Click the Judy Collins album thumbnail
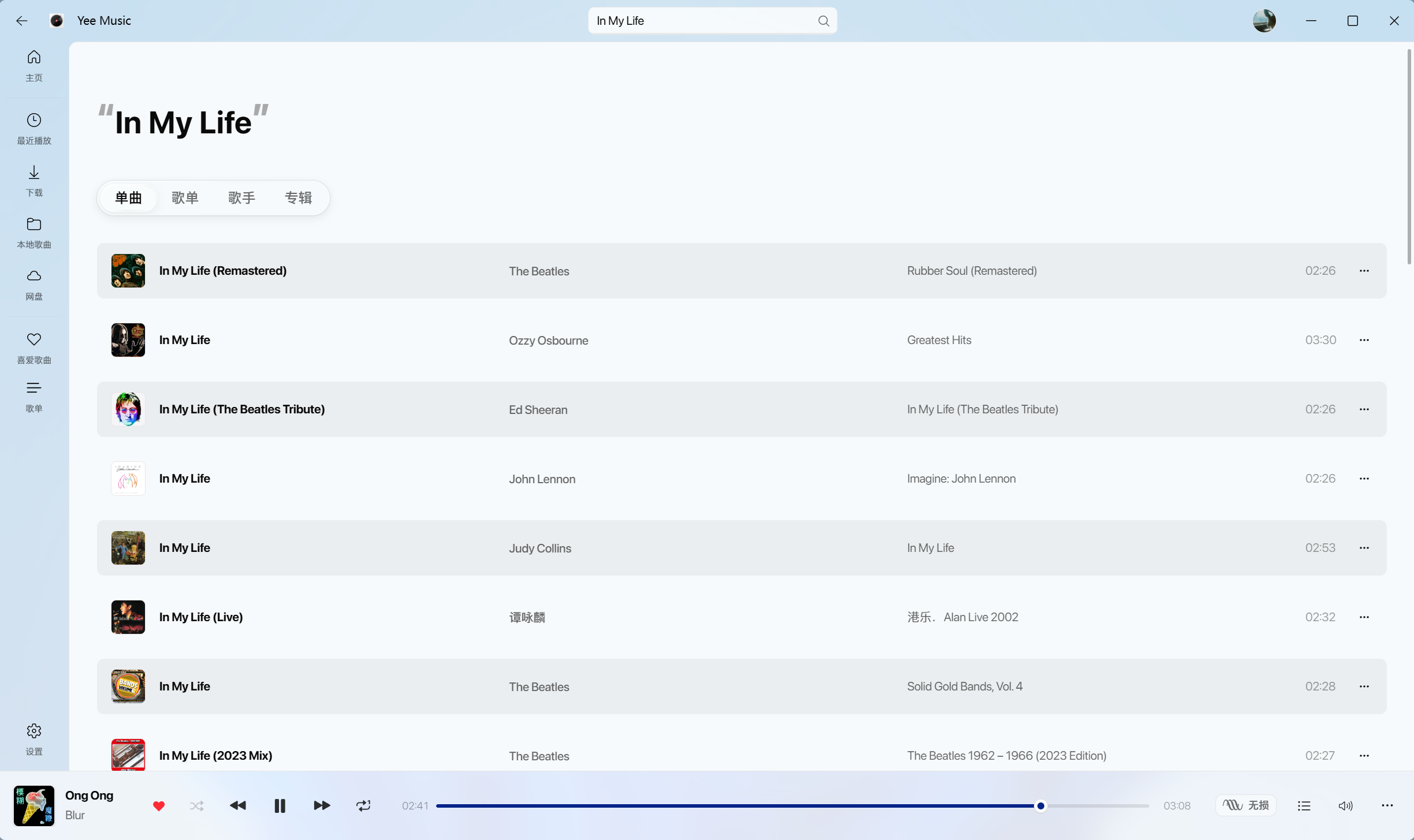1414x840 pixels. [x=128, y=548]
